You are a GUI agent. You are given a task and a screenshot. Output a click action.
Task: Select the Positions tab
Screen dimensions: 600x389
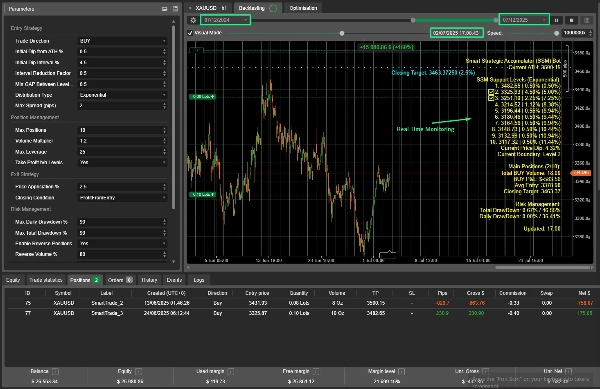[85, 280]
